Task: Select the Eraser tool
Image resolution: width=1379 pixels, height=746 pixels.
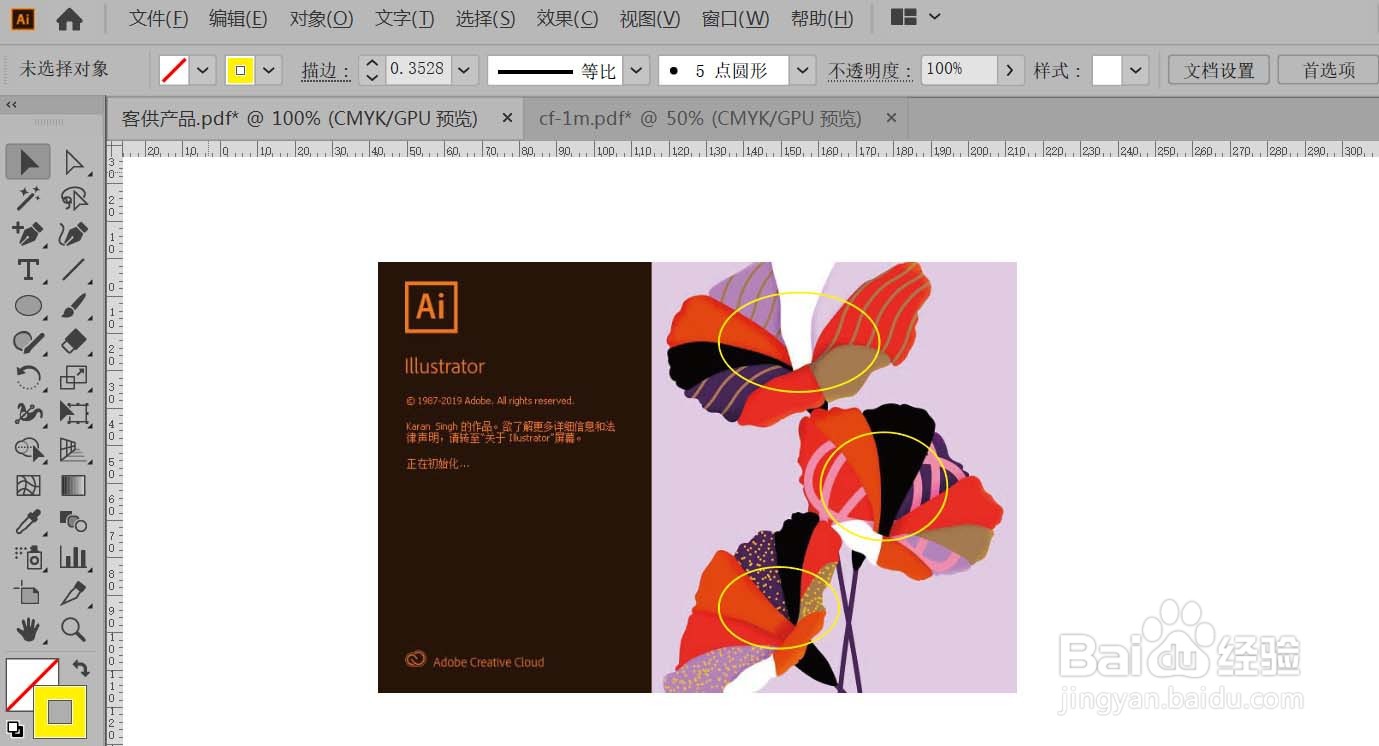Action: (x=74, y=342)
